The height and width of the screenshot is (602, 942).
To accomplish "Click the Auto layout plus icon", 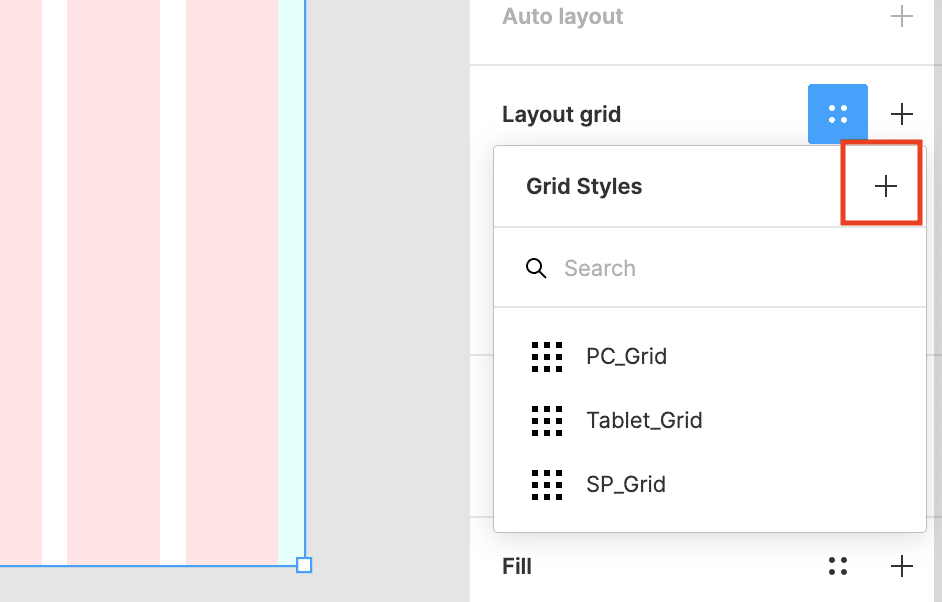I will 901,17.
